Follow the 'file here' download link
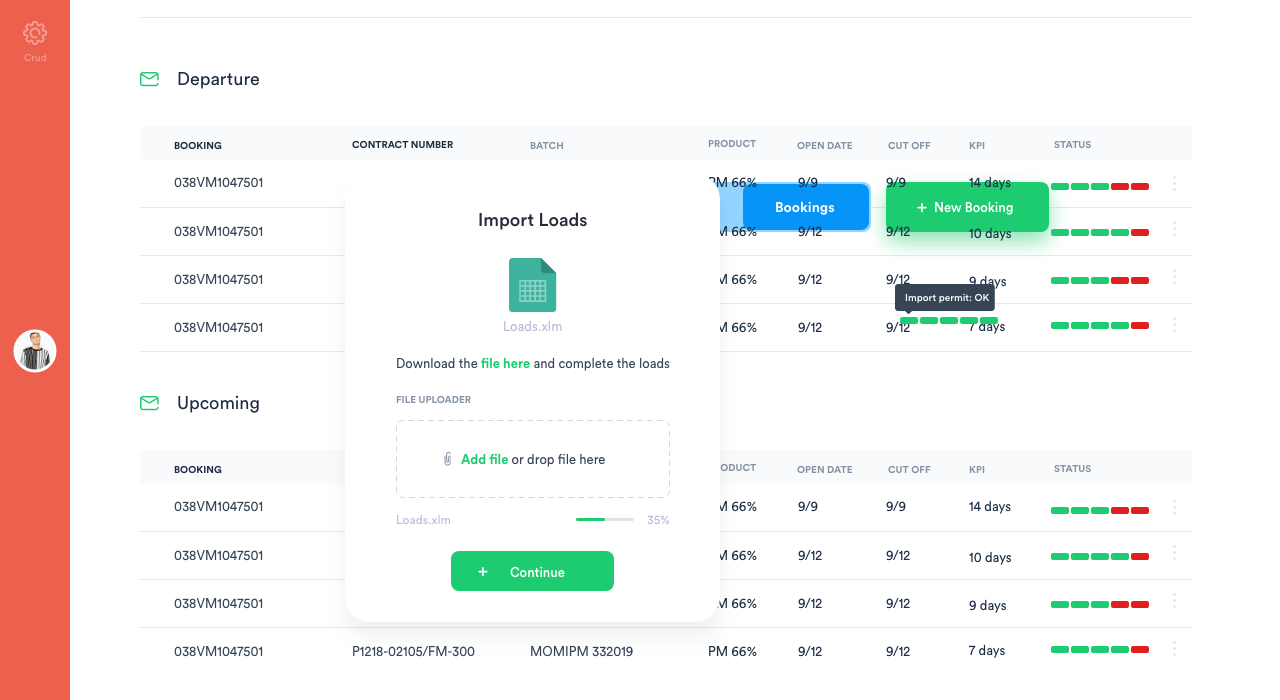 pos(505,363)
